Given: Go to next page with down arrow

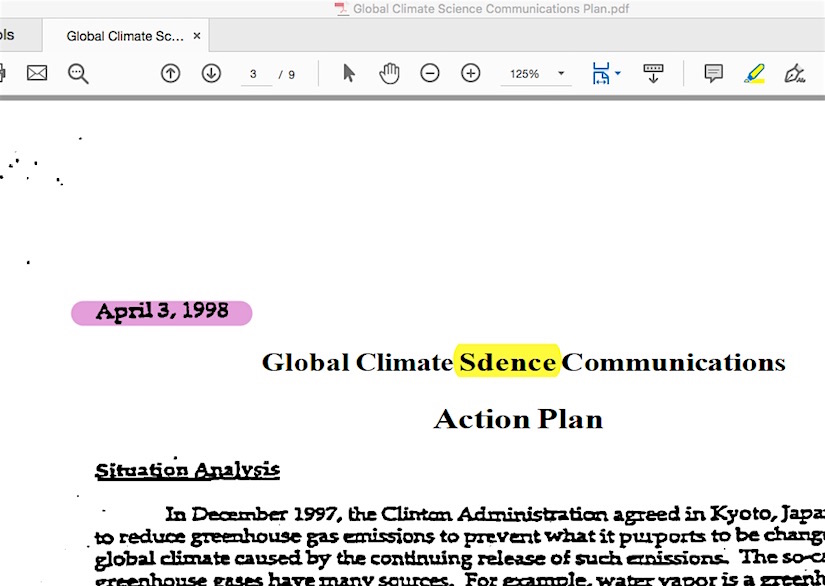Looking at the screenshot, I should pos(211,73).
